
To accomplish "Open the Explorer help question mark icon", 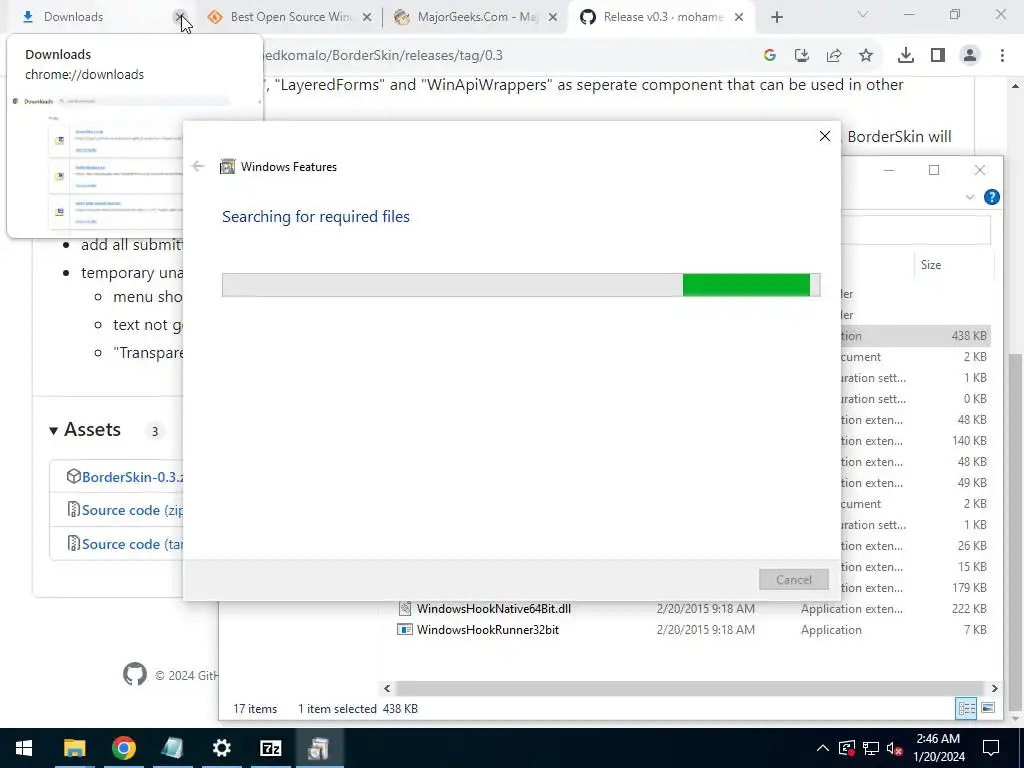I will [991, 197].
